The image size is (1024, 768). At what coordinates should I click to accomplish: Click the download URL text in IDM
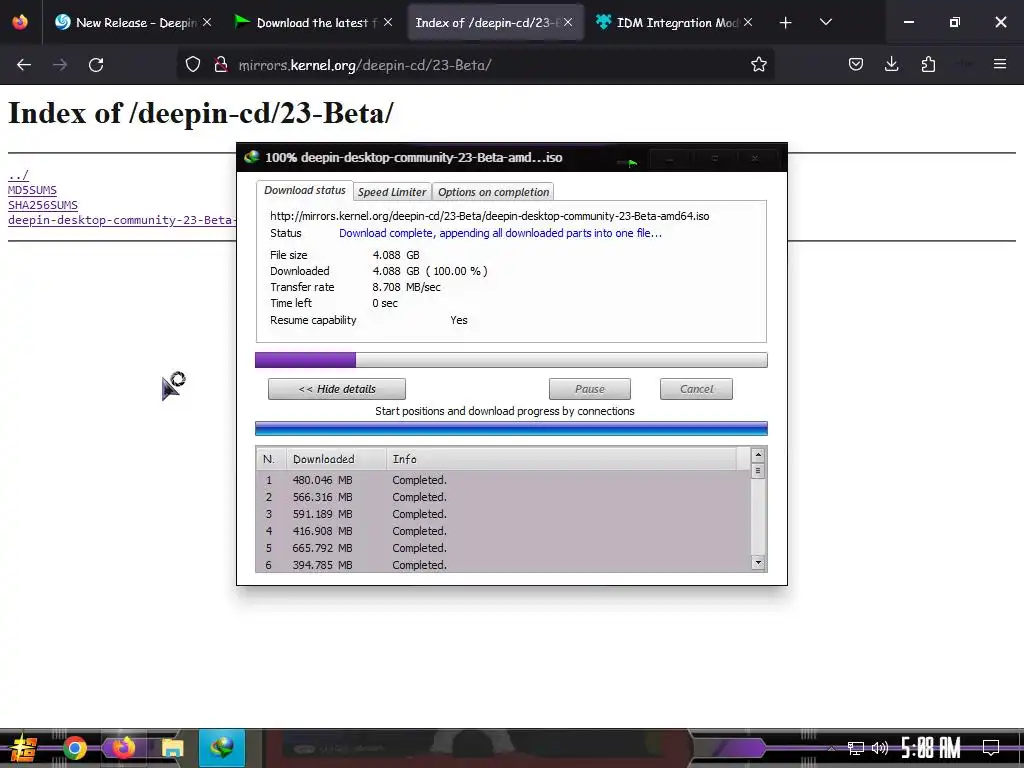point(489,216)
